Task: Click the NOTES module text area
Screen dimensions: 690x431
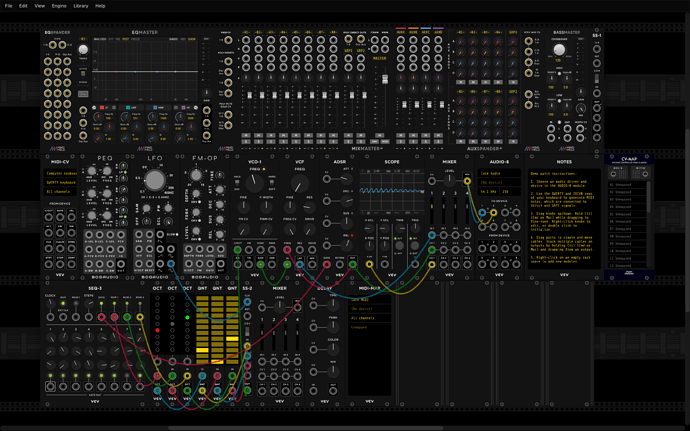Action: point(564,218)
